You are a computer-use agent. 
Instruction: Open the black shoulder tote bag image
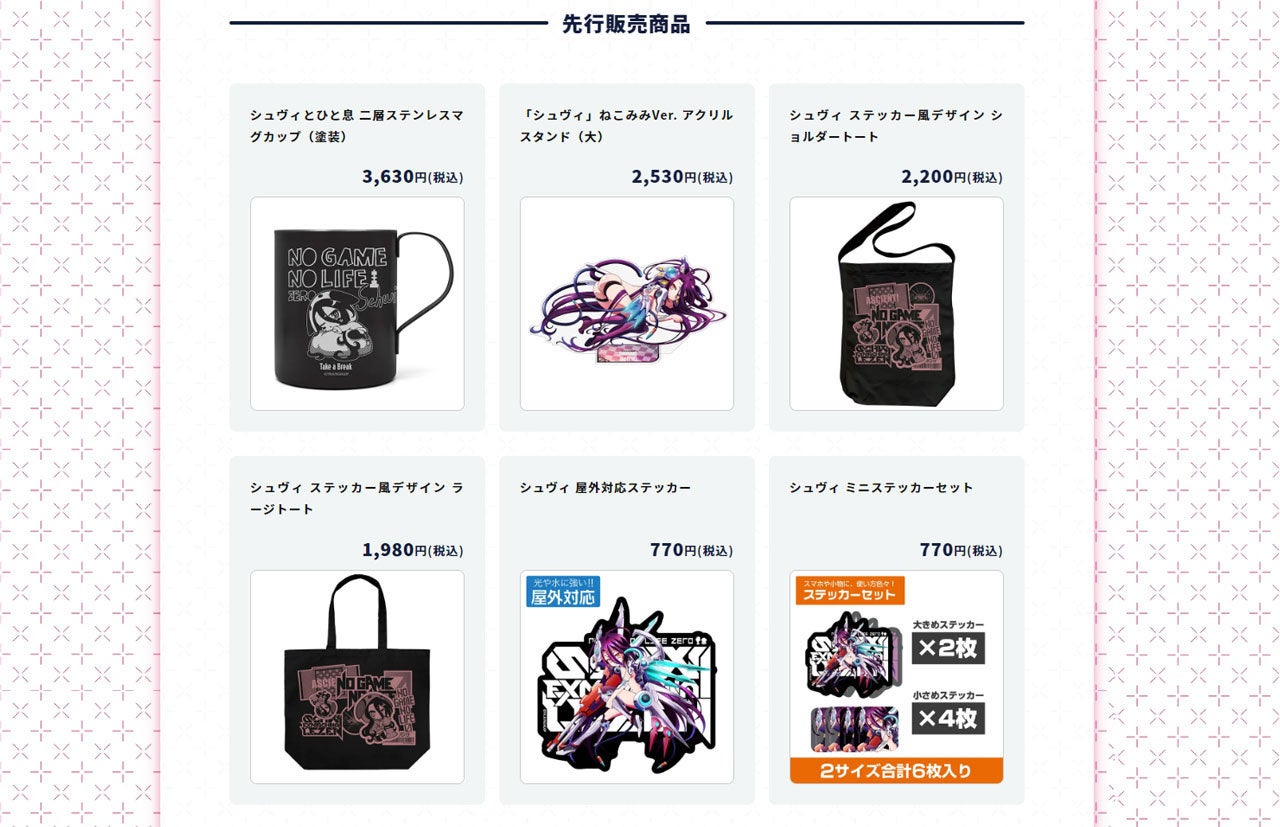896,304
